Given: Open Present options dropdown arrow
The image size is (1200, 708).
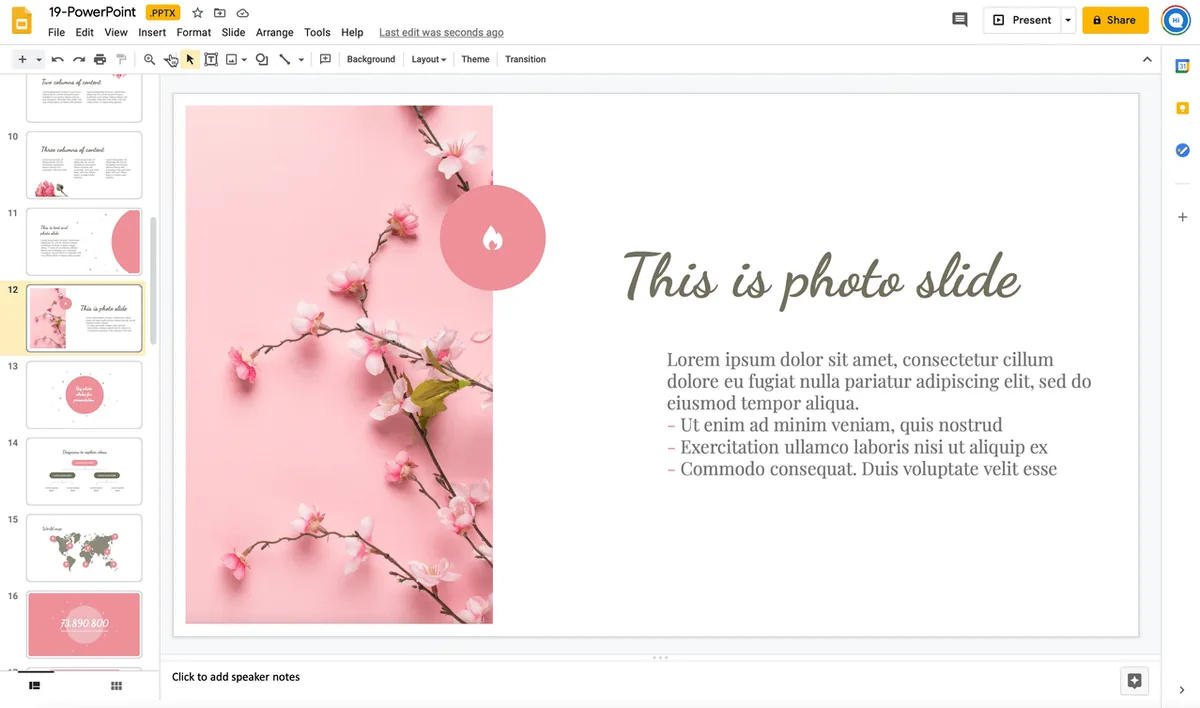Looking at the screenshot, I should (1068, 20).
